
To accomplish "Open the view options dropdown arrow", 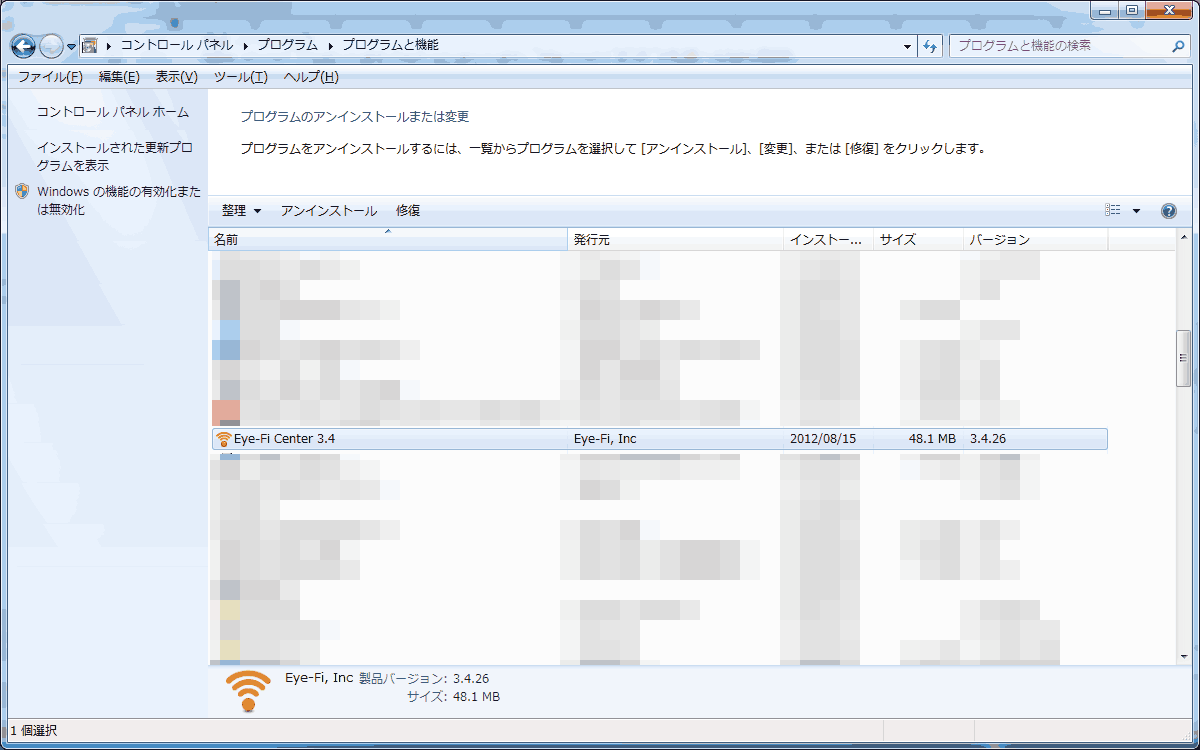I will coord(1136,211).
